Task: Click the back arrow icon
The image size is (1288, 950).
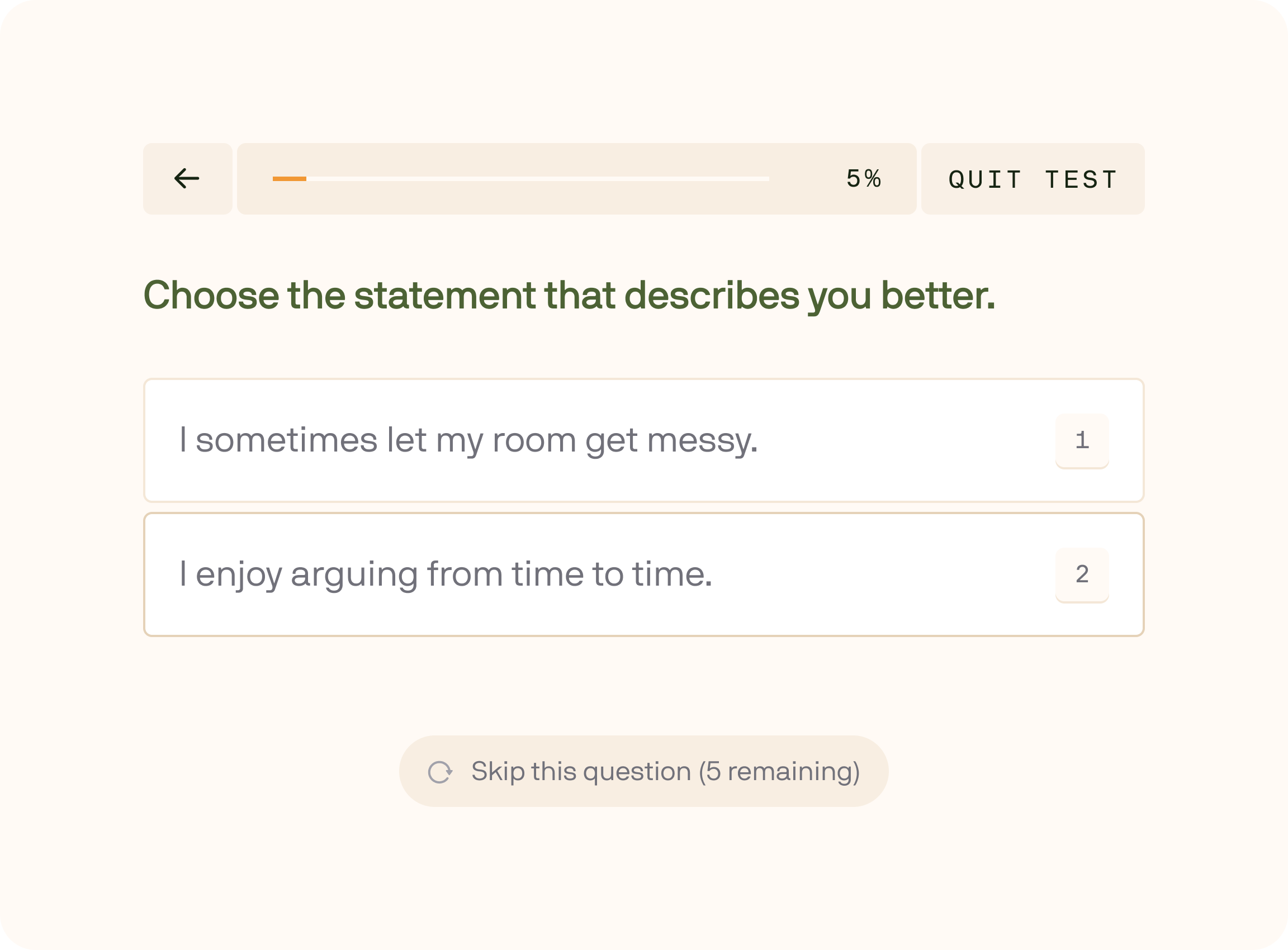Action: pos(187,179)
